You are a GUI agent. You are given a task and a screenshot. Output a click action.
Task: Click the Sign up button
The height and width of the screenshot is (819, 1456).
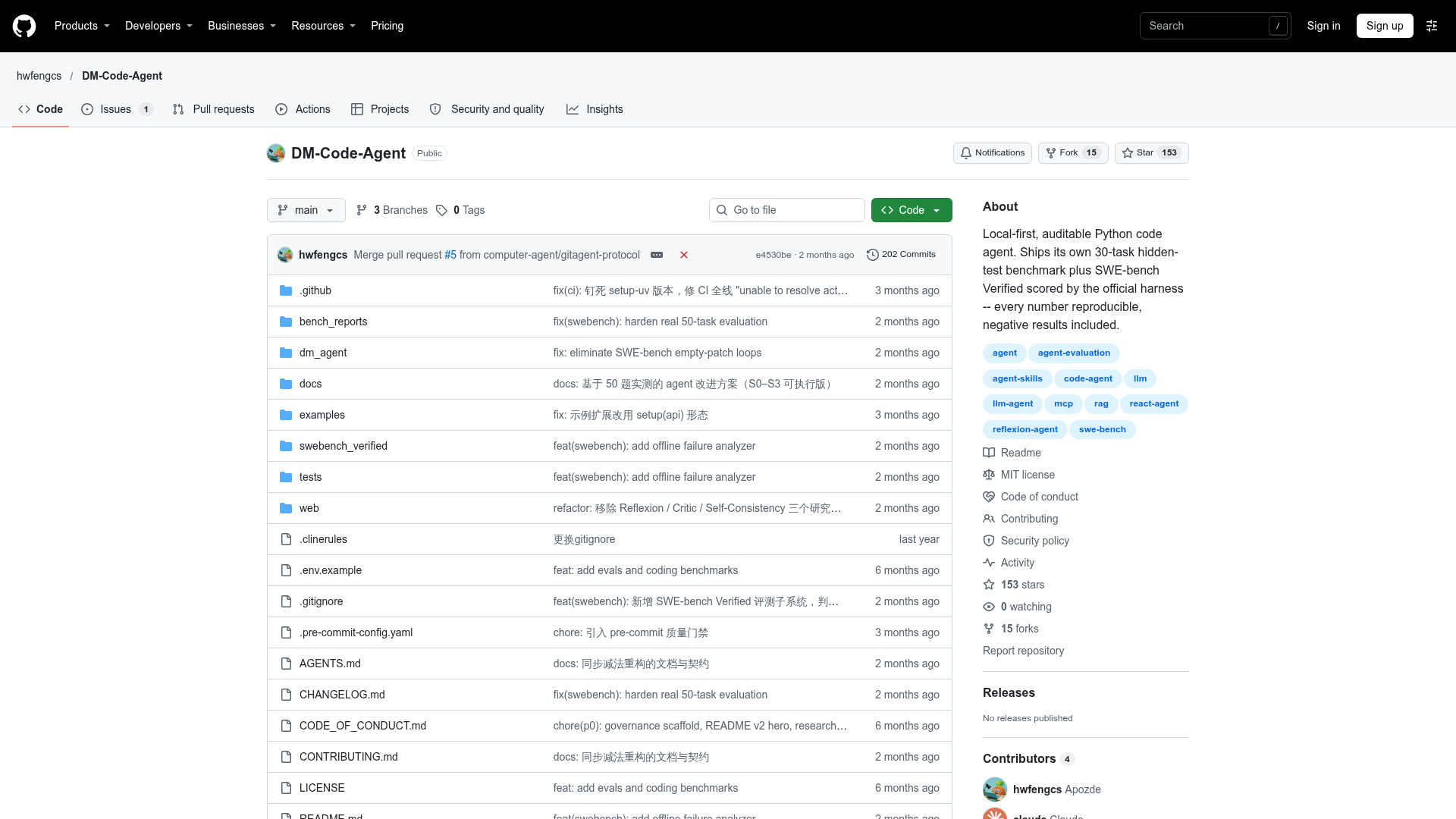click(x=1385, y=26)
